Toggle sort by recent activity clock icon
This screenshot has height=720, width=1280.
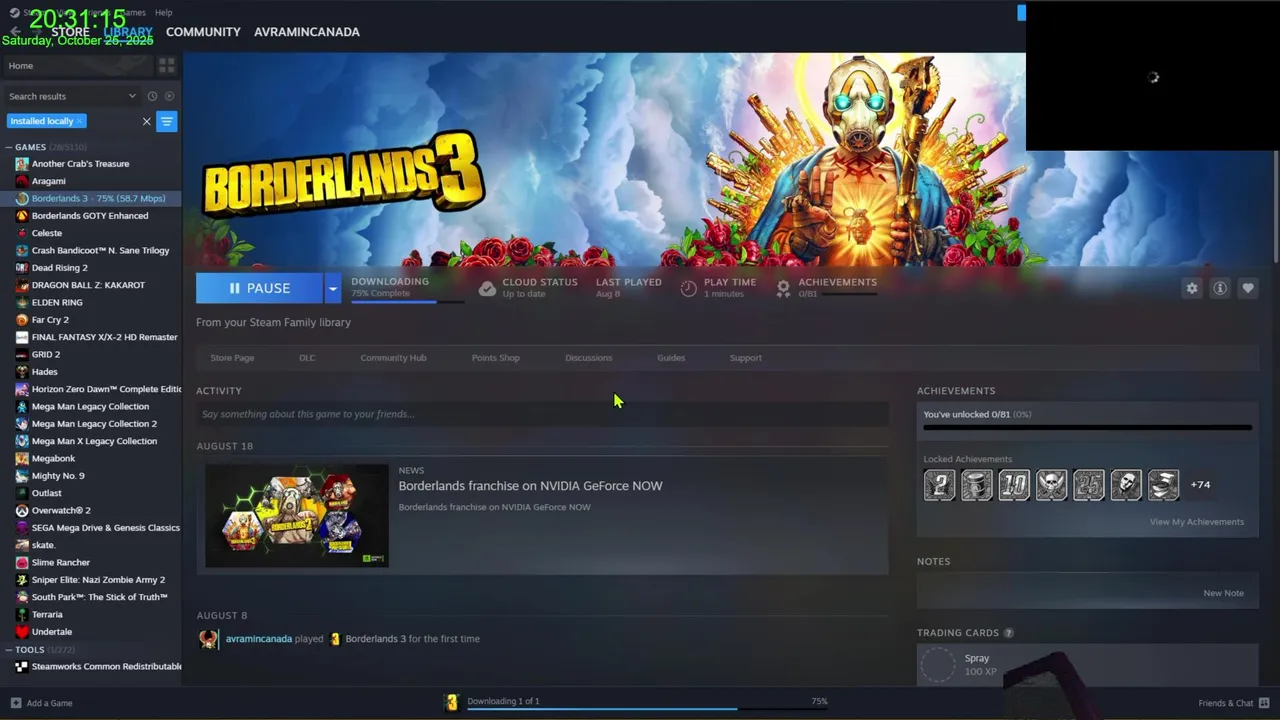pyautogui.click(x=152, y=96)
